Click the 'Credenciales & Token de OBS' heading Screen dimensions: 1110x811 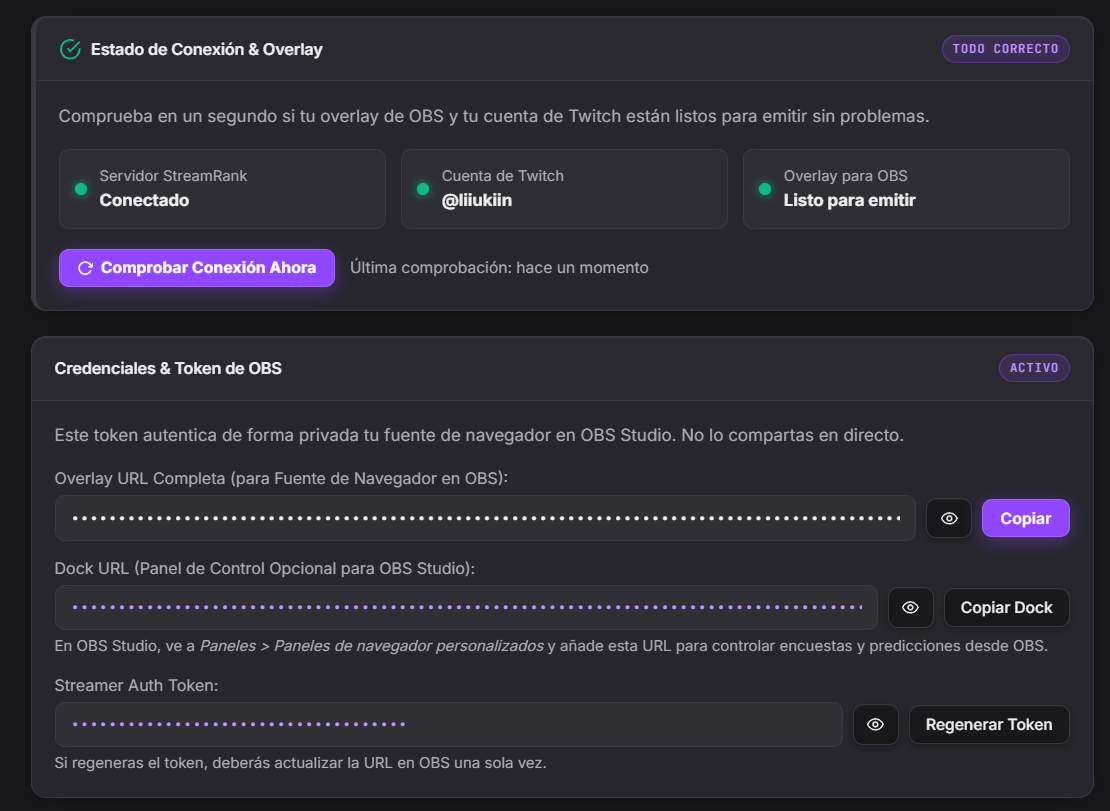click(x=168, y=369)
